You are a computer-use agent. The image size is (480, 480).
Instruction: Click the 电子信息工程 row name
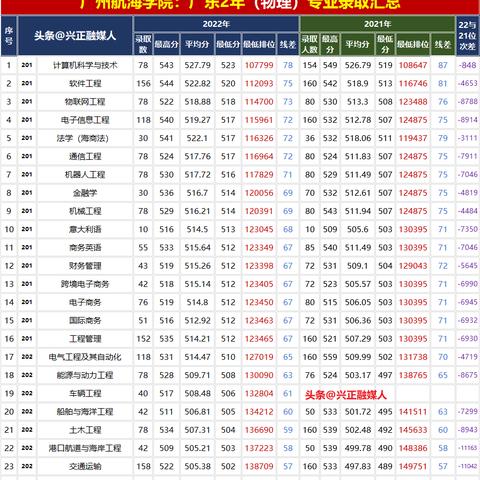85,120
